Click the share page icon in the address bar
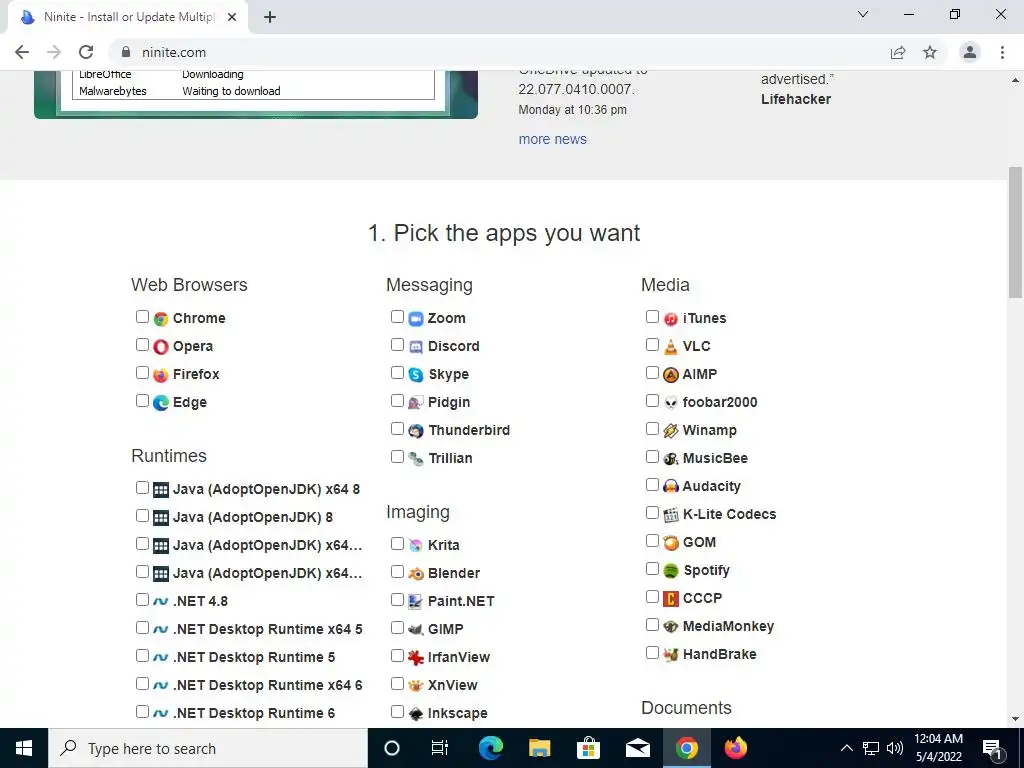This screenshot has height=768, width=1024. [898, 52]
